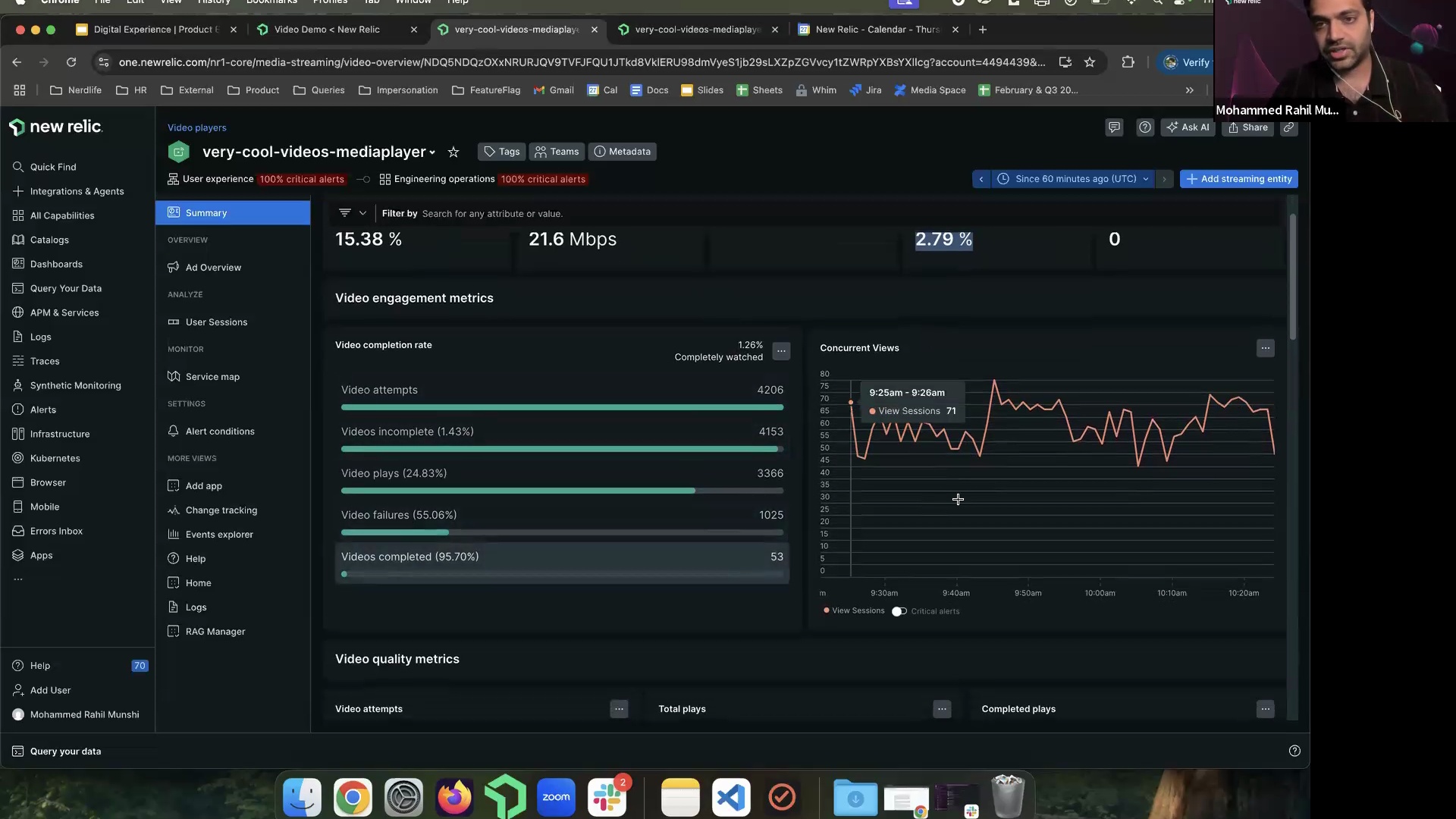Toggle Critical alerts on Concurrent Views chart

pyautogui.click(x=899, y=611)
